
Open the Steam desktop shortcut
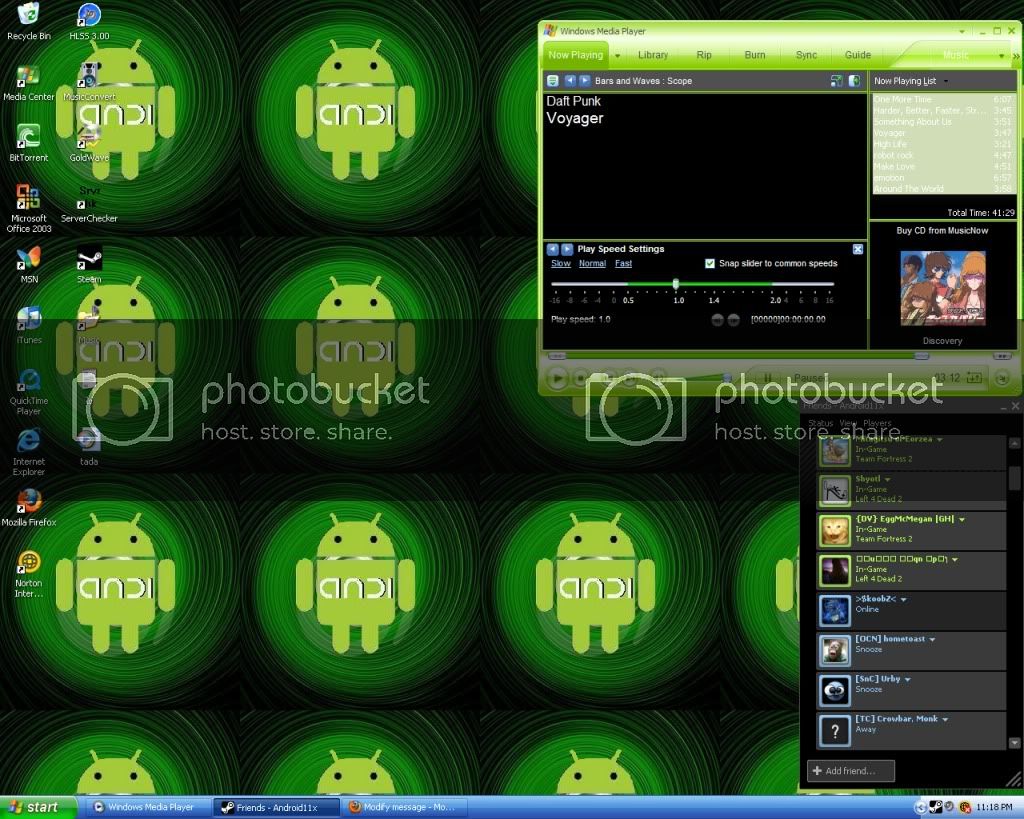(89, 262)
